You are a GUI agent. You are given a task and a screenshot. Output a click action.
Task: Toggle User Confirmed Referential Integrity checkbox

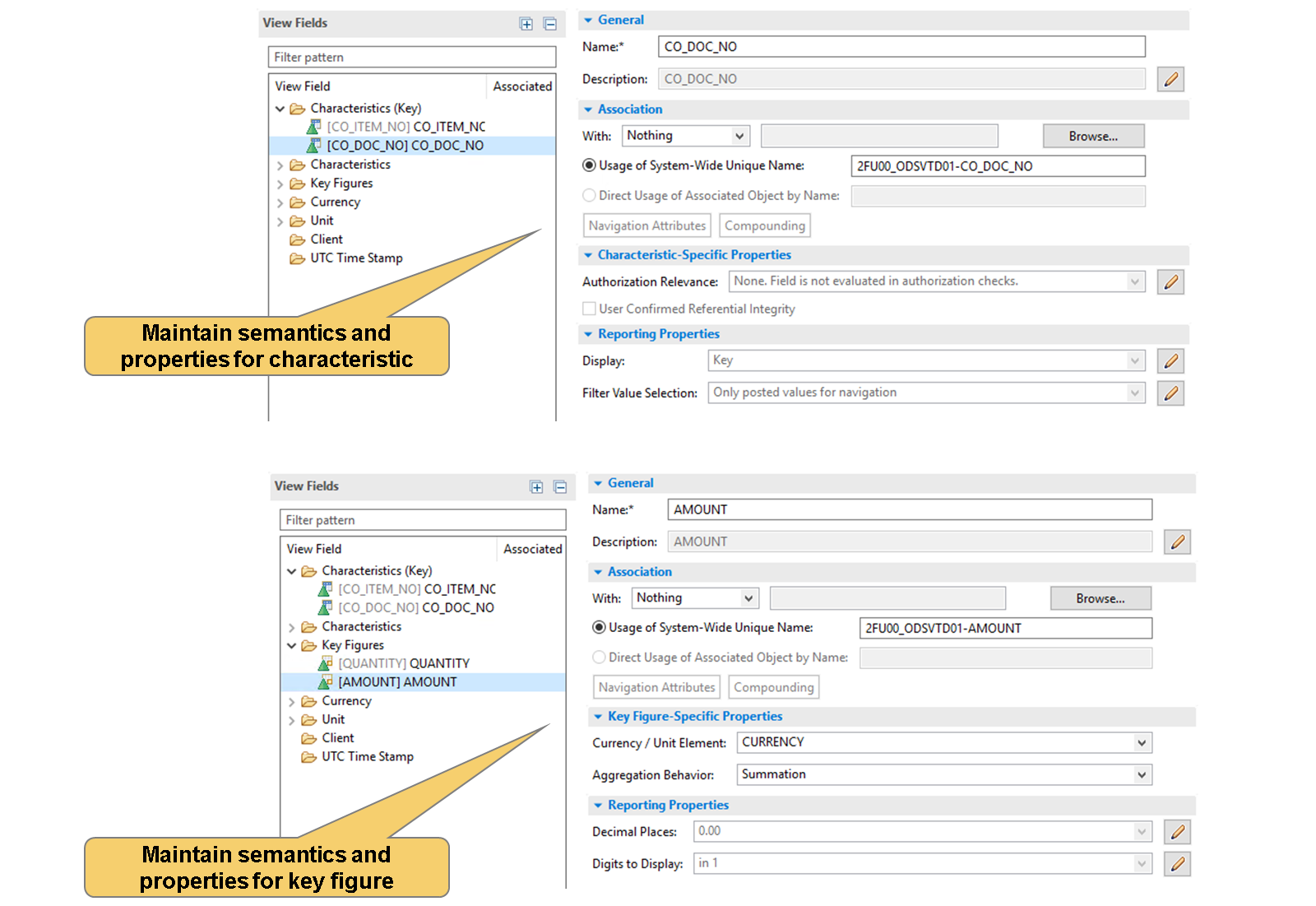589,309
